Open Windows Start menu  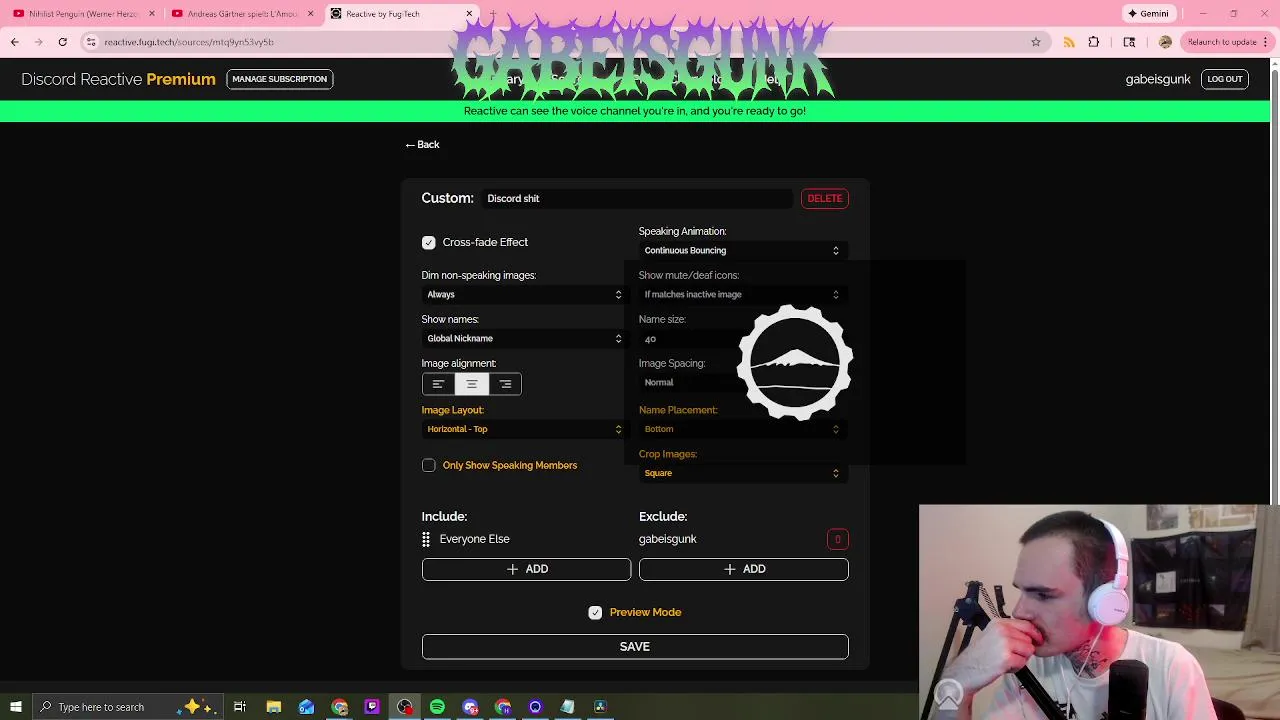(16, 707)
